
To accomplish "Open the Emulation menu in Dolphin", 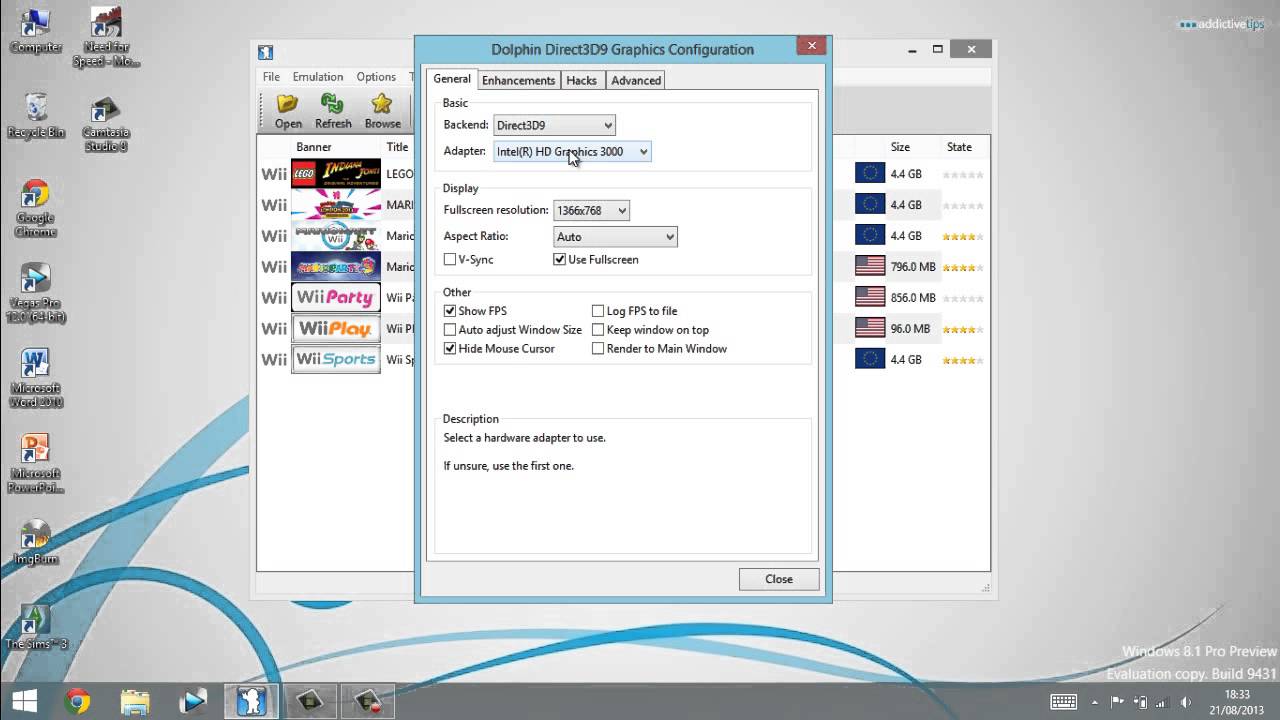I will pyautogui.click(x=318, y=77).
